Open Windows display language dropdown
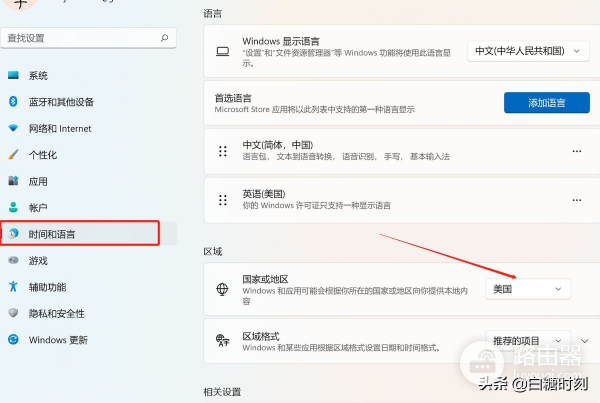 coord(528,51)
